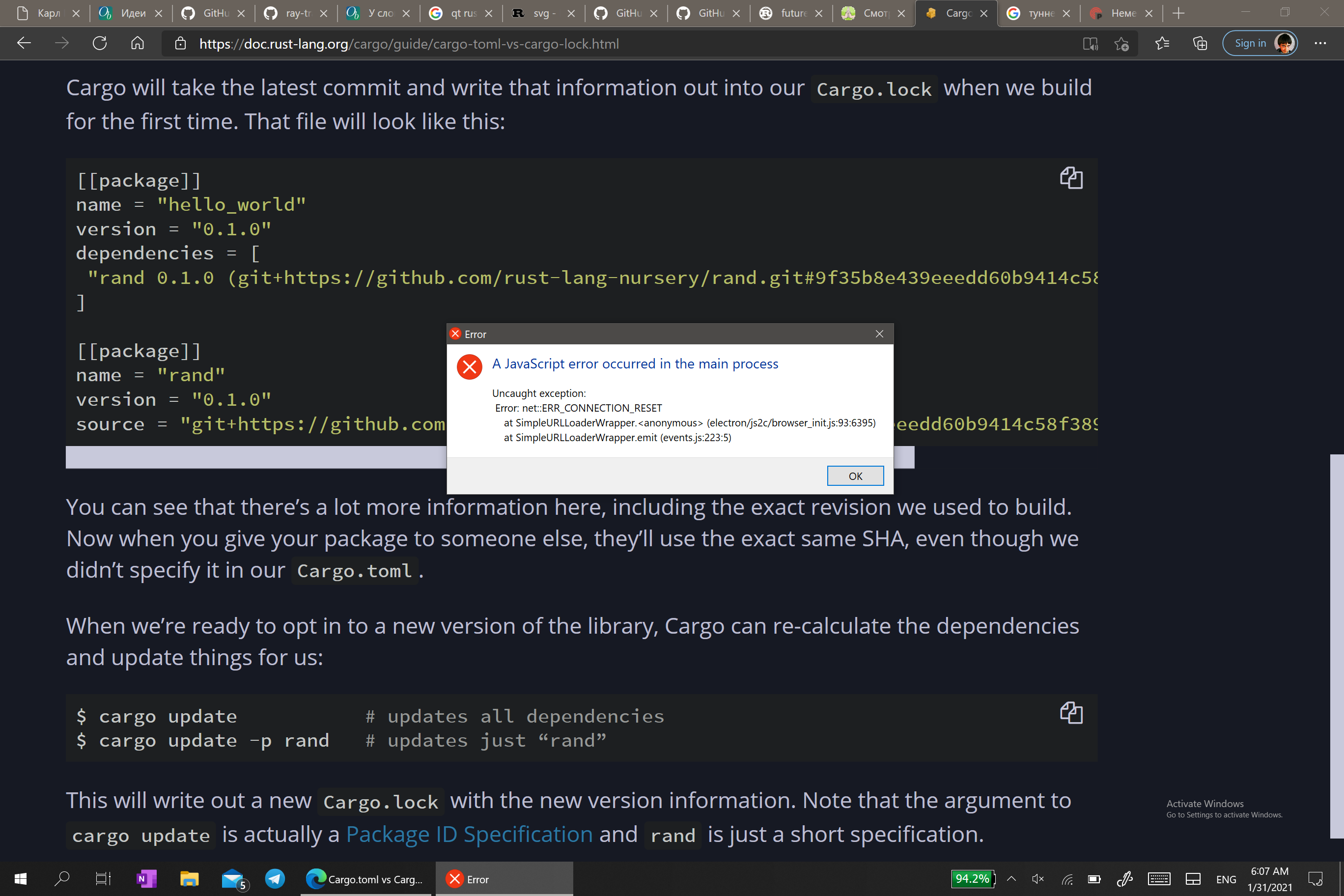Screen dimensions: 1344x896
Task: Open browser Settings and more menu
Action: (1320, 43)
